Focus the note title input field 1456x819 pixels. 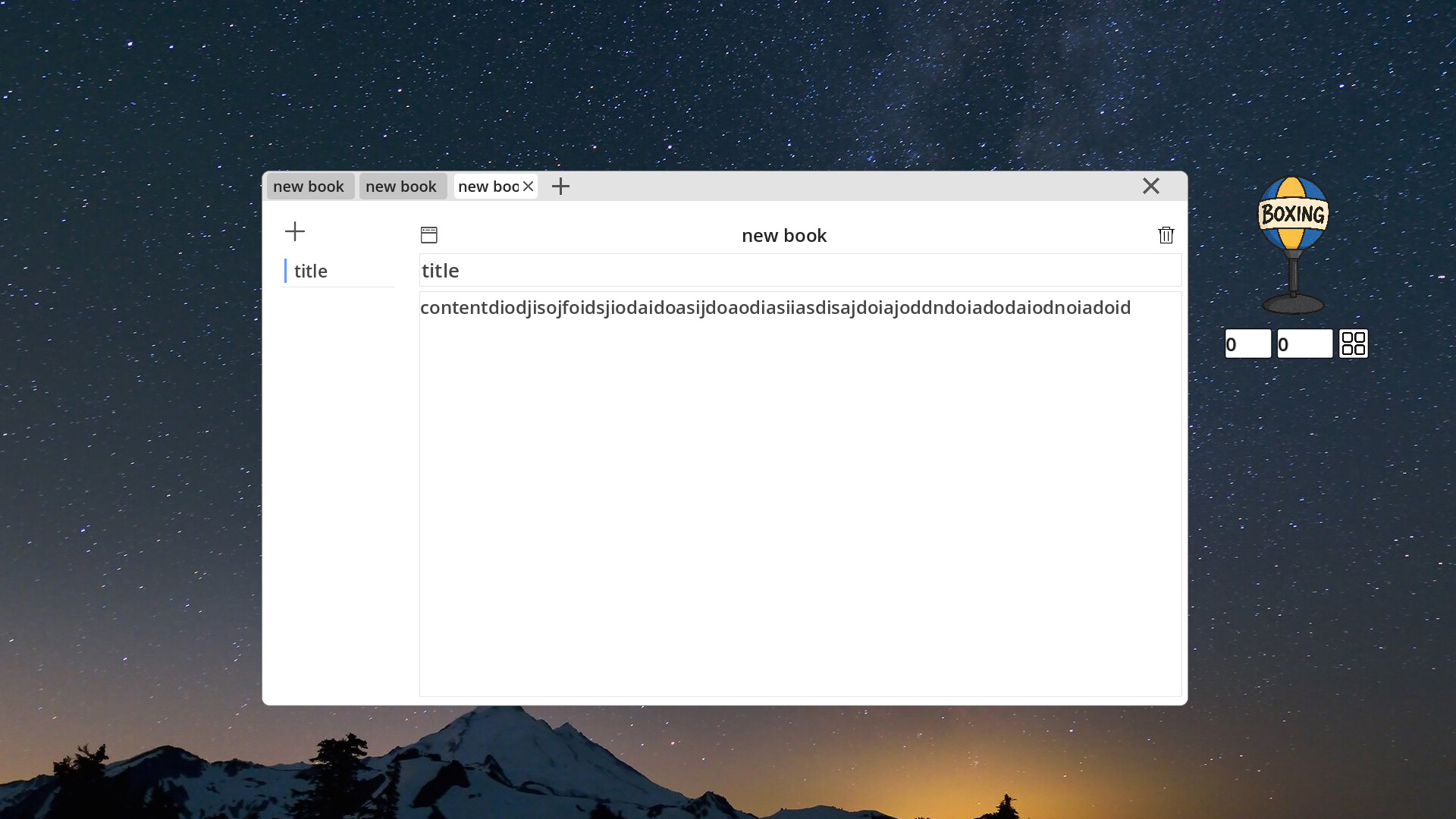pyautogui.click(x=800, y=271)
